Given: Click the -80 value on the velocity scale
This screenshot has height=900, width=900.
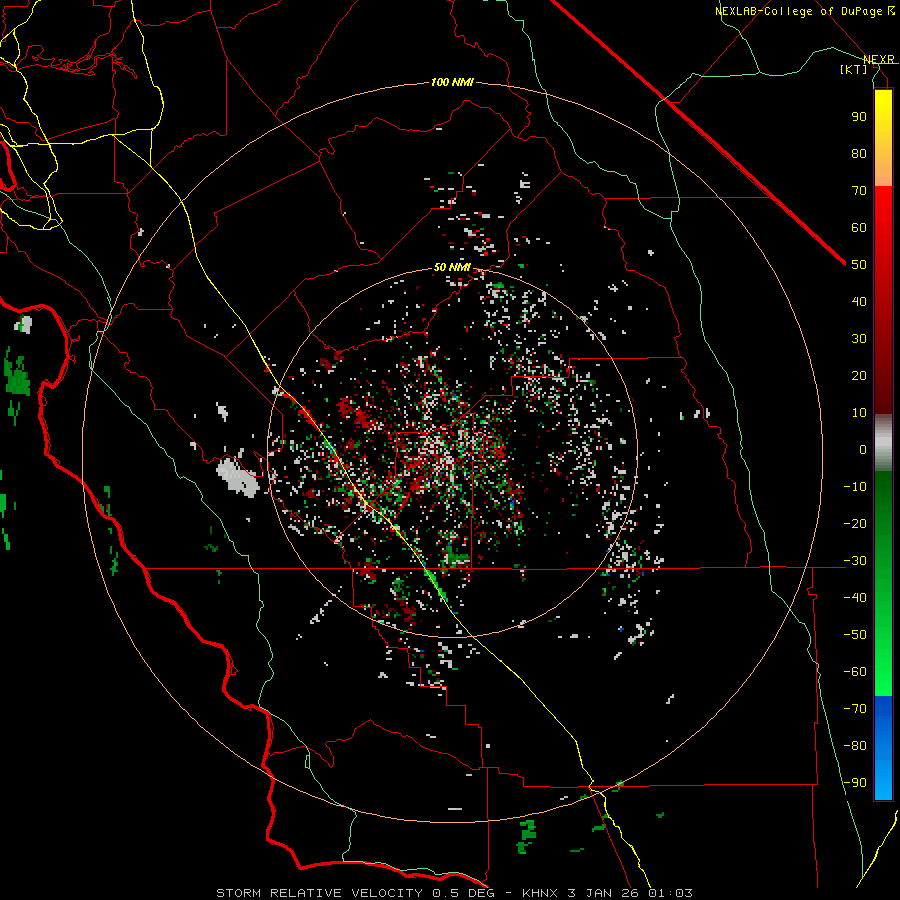Looking at the screenshot, I should 855,746.
